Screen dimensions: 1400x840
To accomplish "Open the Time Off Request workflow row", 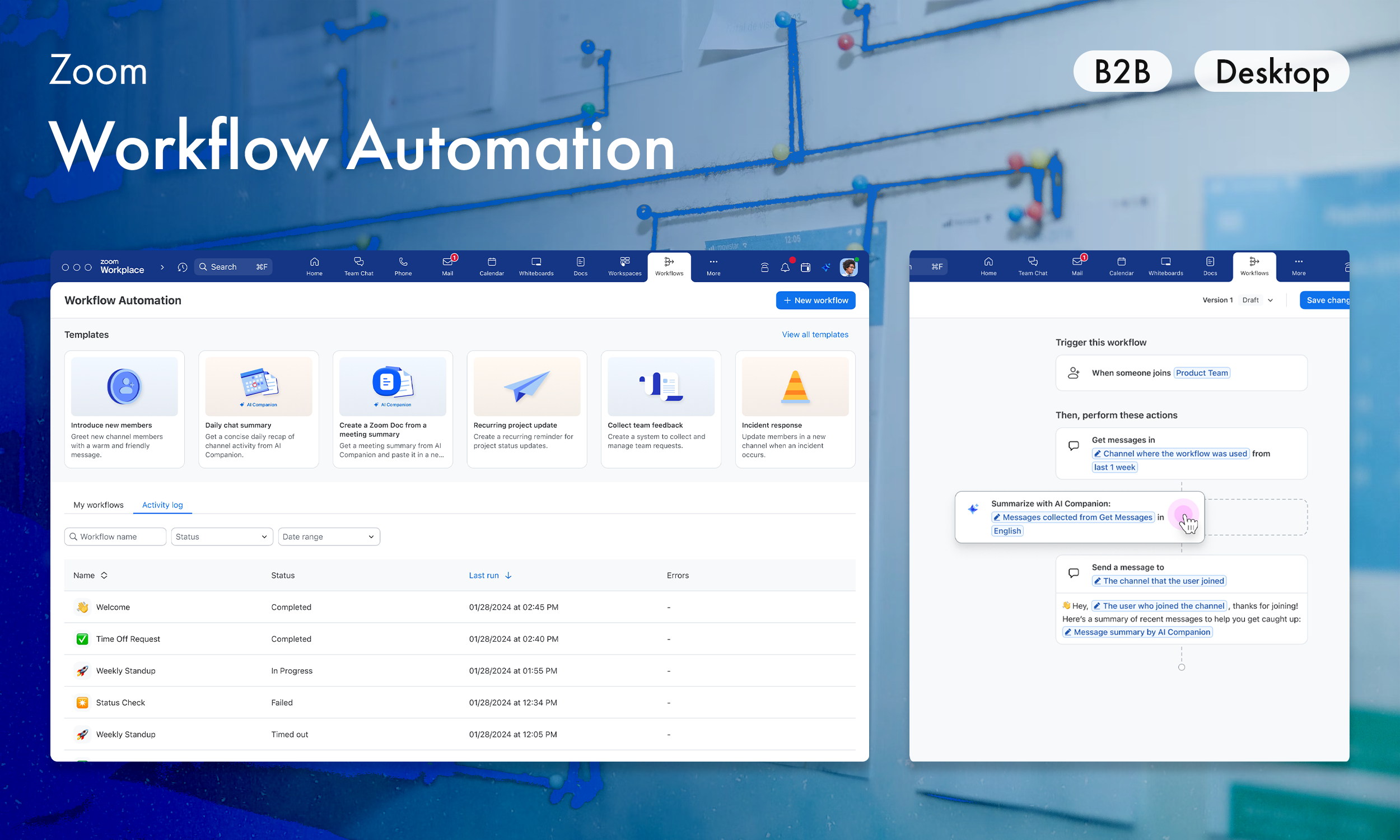I will [x=460, y=638].
